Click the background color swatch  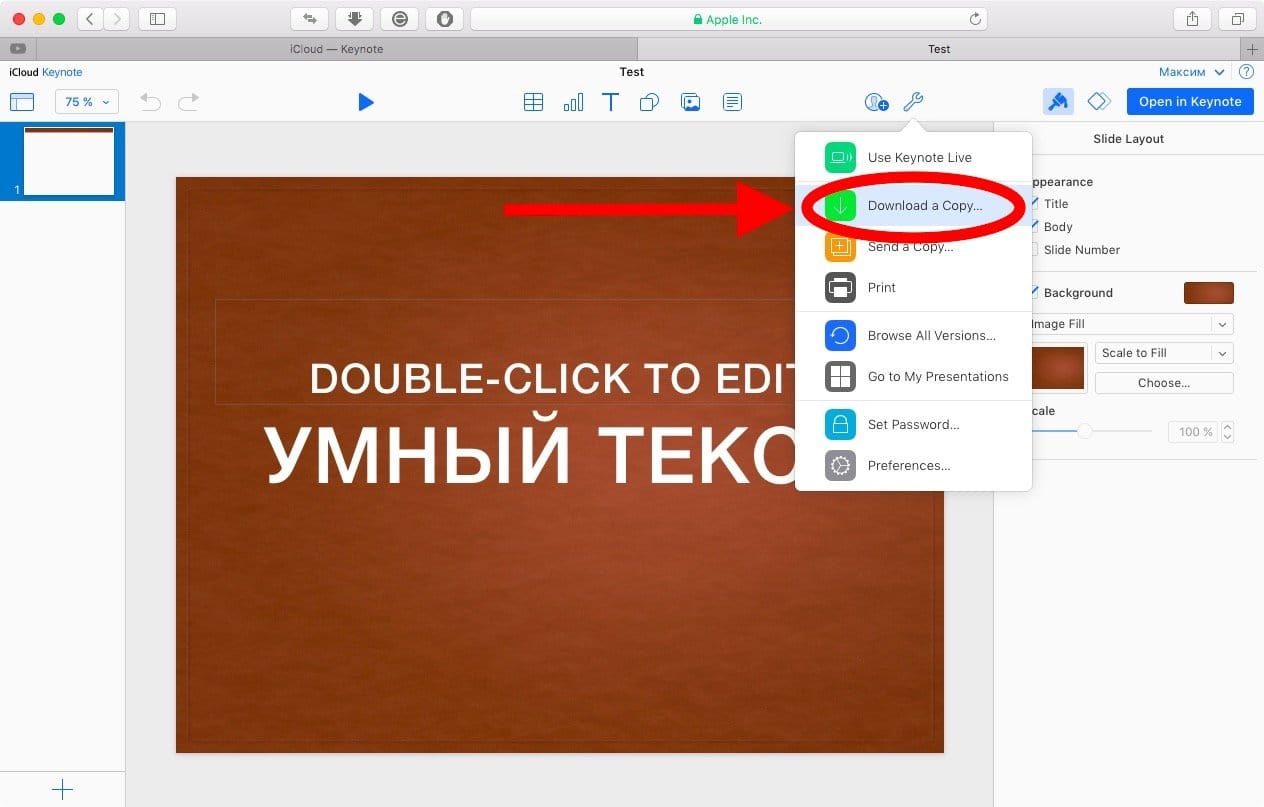1209,293
